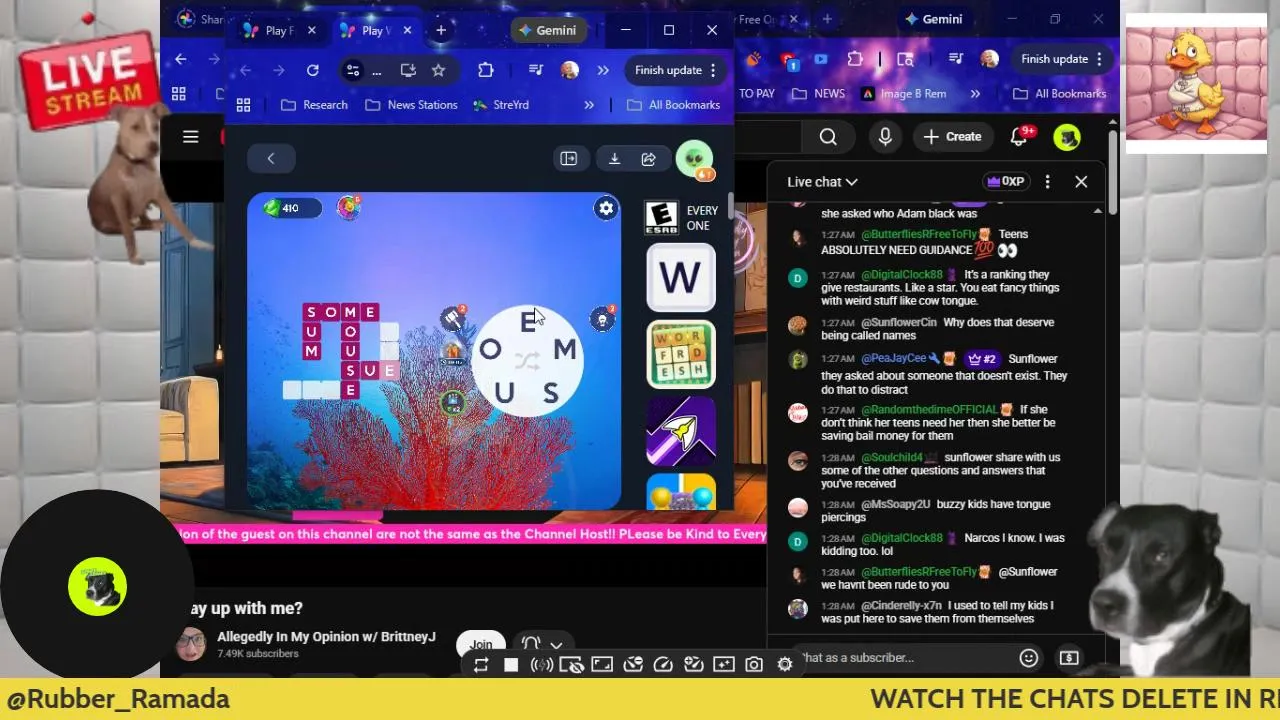
Task: Click Gemini button in back browser window
Action: (933, 19)
